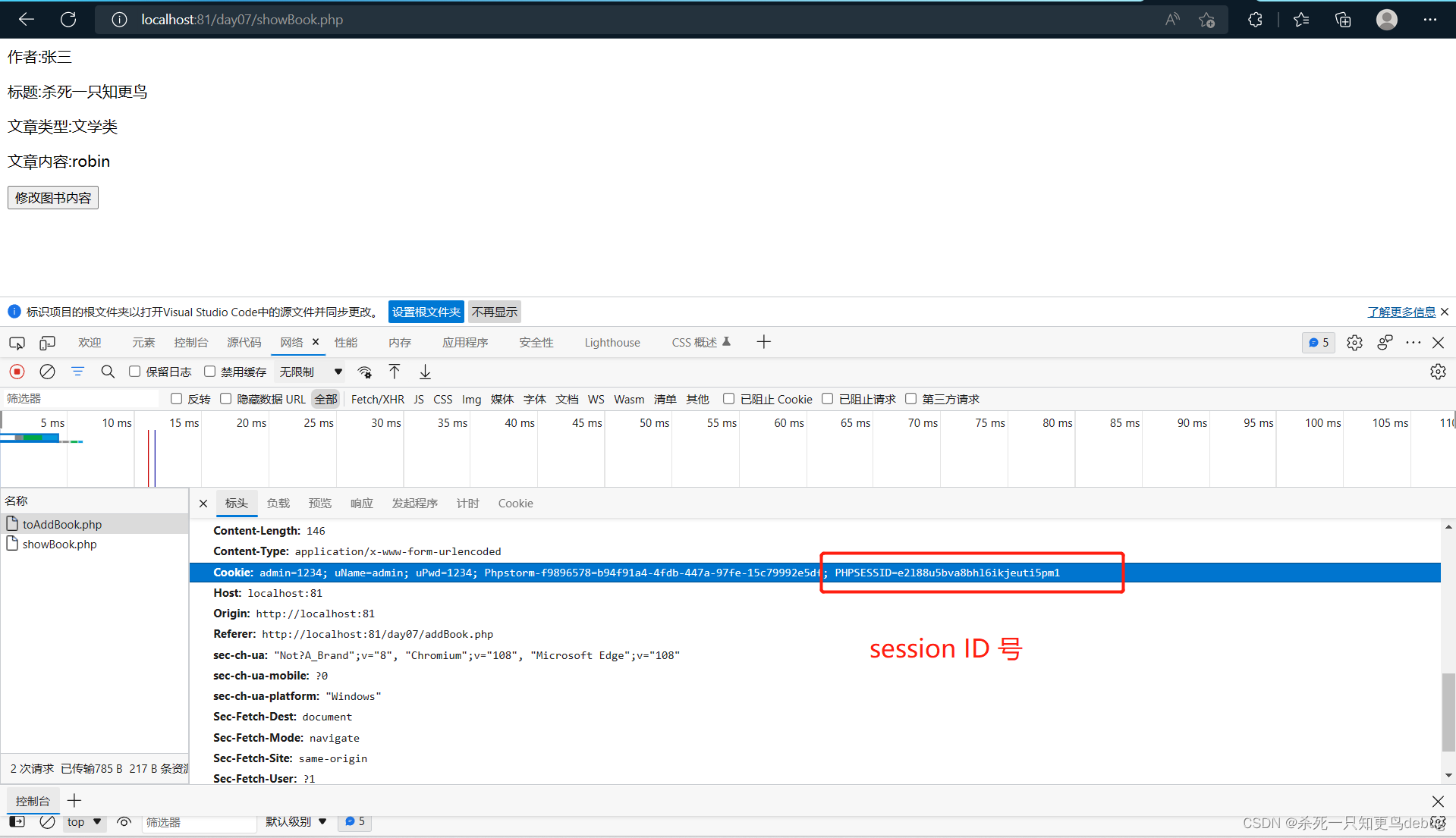The image size is (1456, 838).
Task: Dismiss the root folder info bar
Action: (x=1445, y=312)
